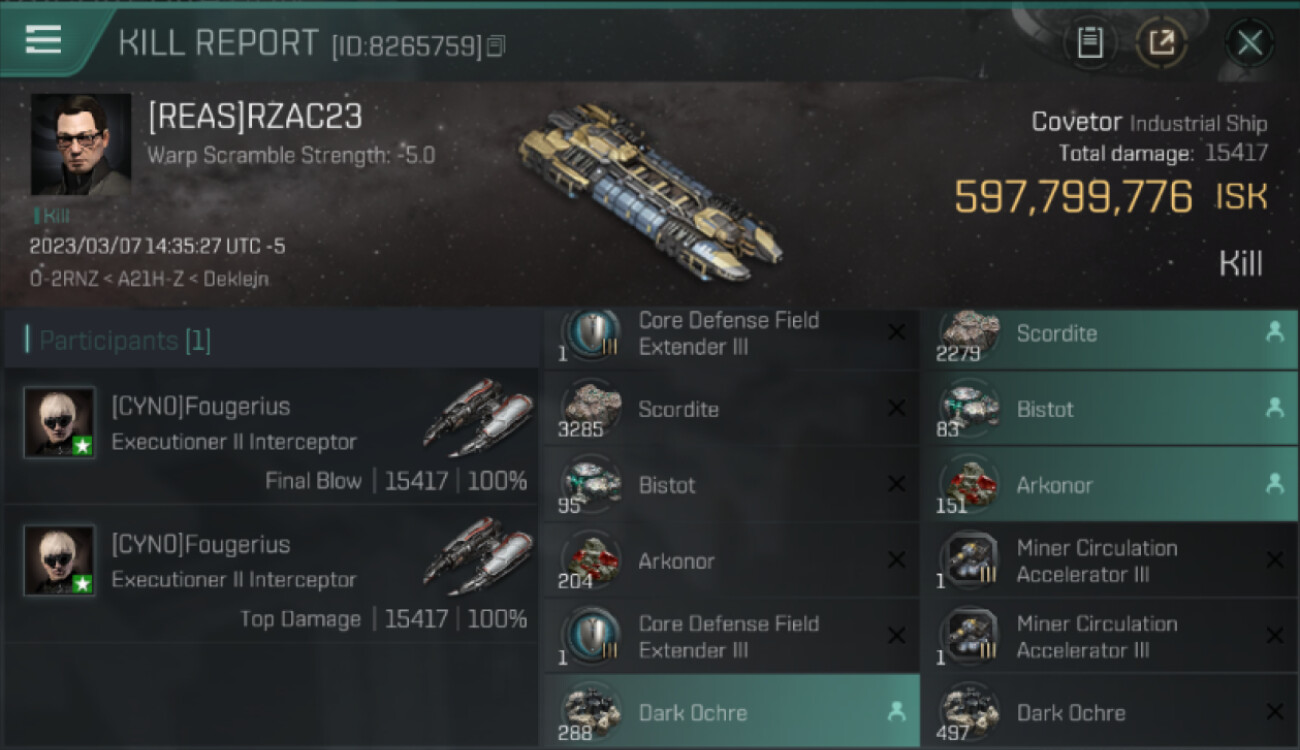Open the hamburger menu at top left
Image resolution: width=1300 pixels, height=750 pixels.
pyautogui.click(x=44, y=41)
